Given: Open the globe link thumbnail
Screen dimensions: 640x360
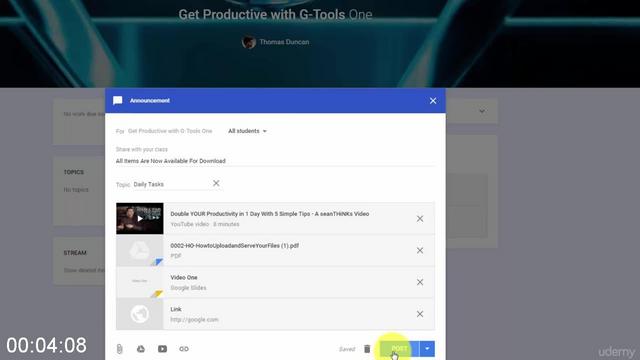Looking at the screenshot, I should [140, 314].
